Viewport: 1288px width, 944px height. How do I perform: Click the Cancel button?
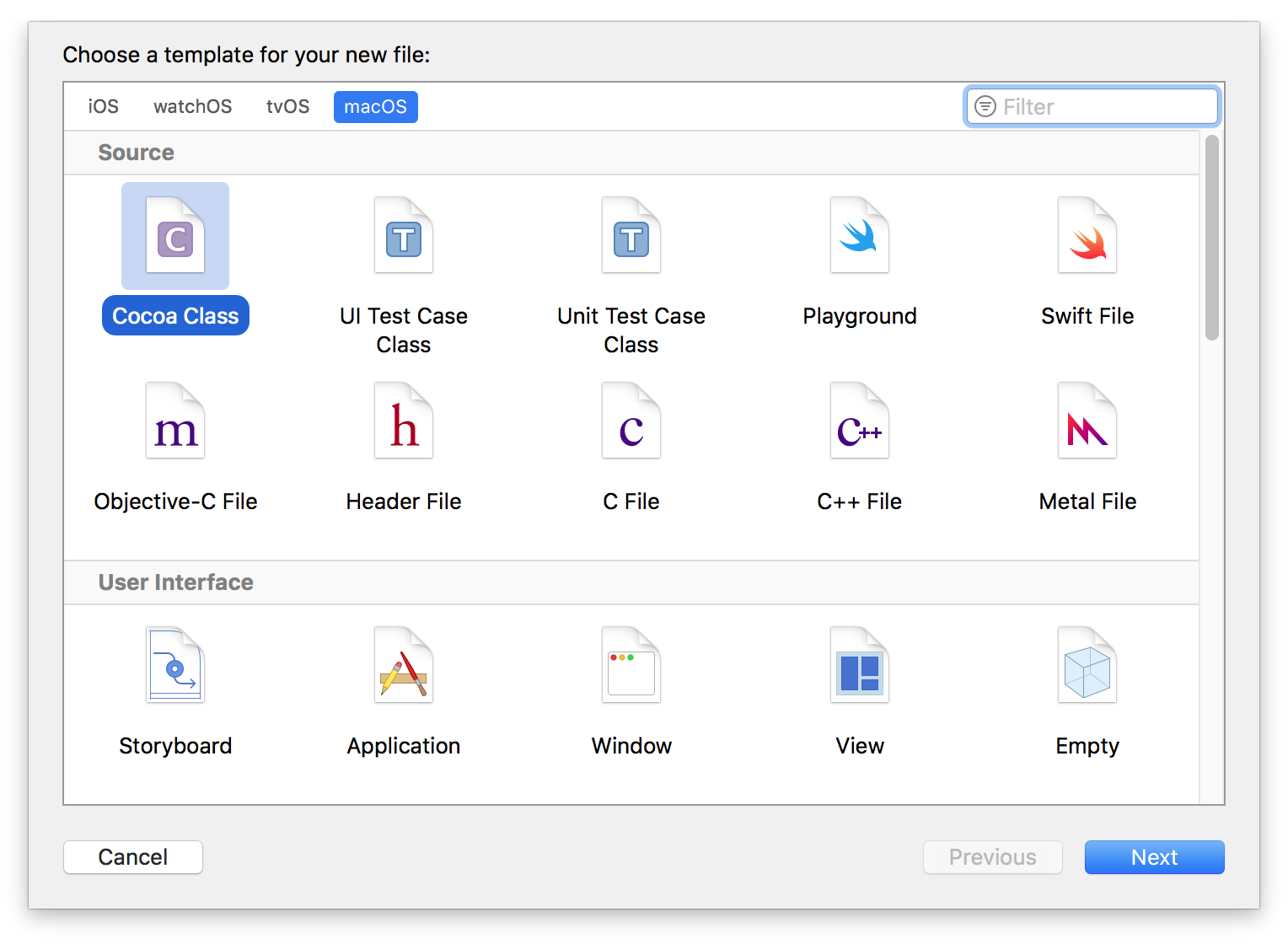tap(133, 857)
